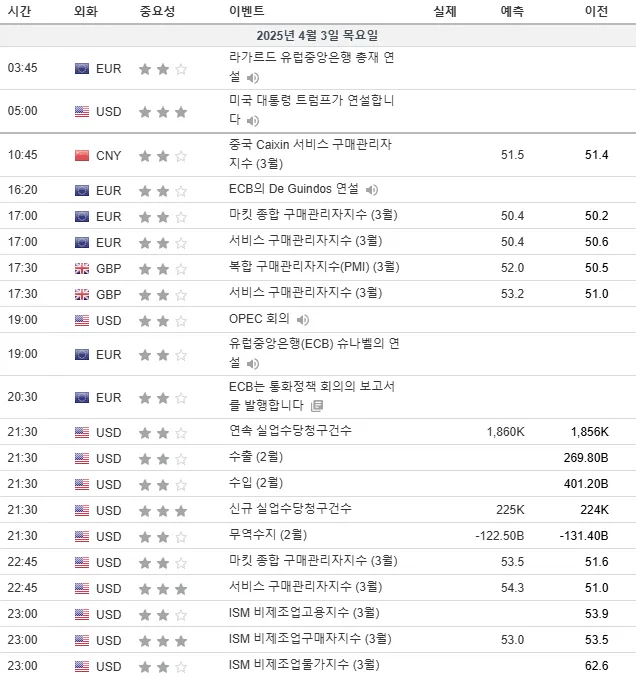
Task: Click the UK flag in the GBP 서비스 구매관리자지수 row
Action: pos(82,294)
